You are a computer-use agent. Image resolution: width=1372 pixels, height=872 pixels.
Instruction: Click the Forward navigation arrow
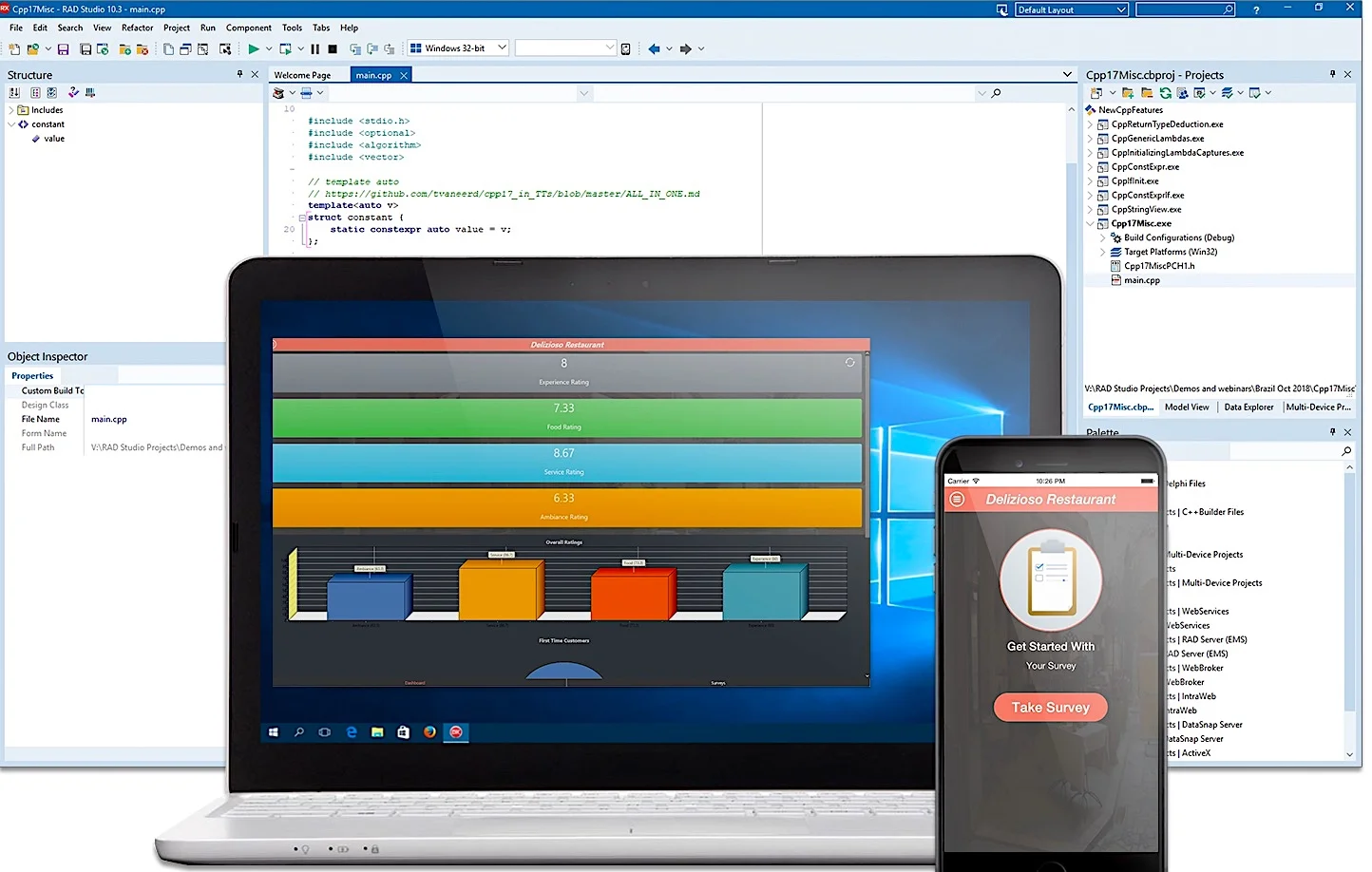pyautogui.click(x=685, y=48)
